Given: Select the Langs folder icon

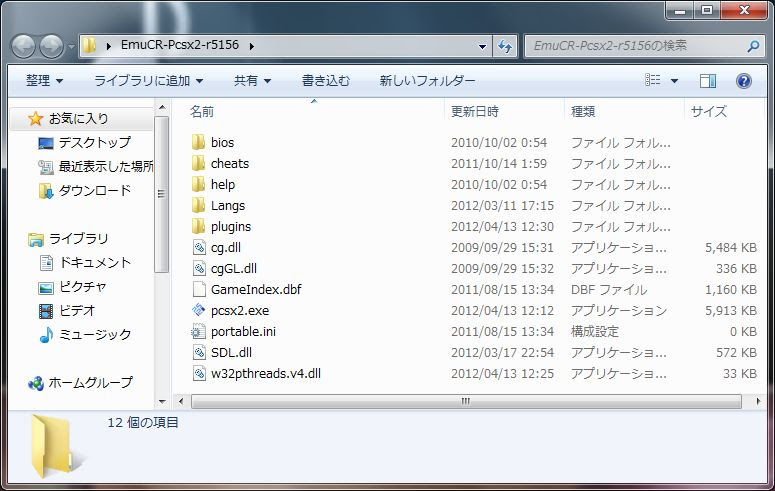Looking at the screenshot, I should coord(198,205).
